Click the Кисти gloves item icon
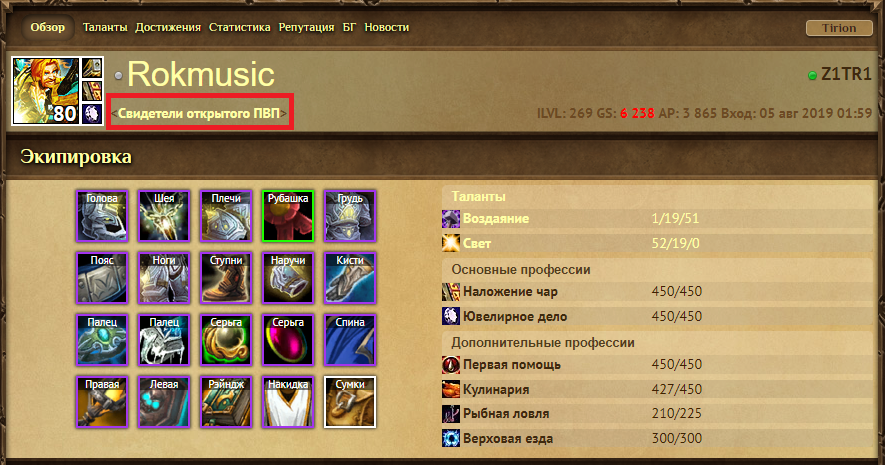The image size is (885, 465). (x=350, y=278)
